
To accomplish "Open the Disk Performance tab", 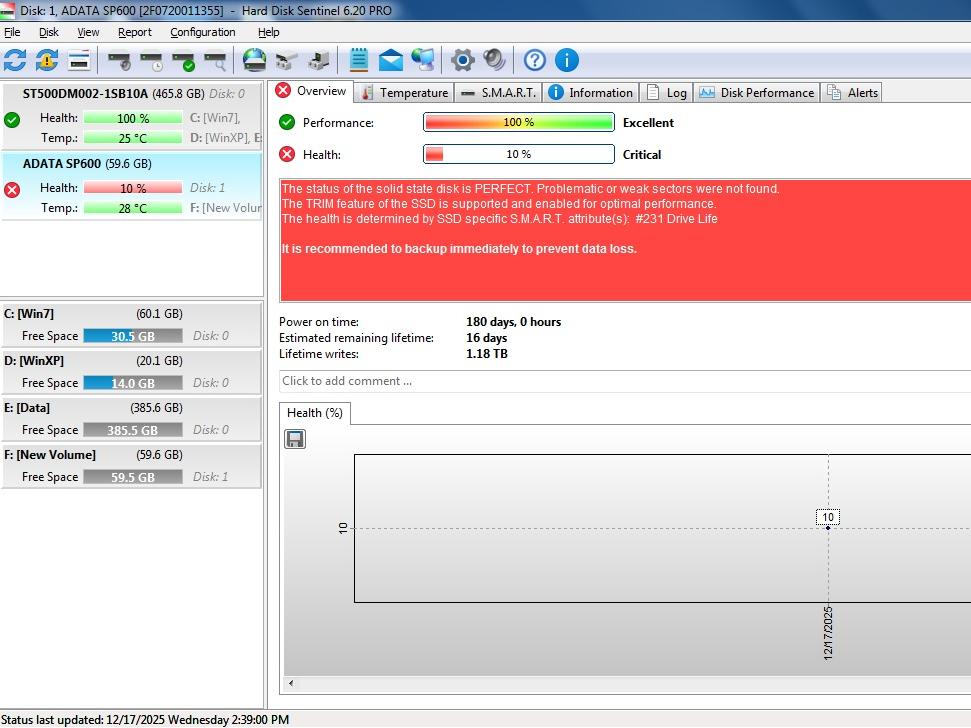I will (x=756, y=93).
